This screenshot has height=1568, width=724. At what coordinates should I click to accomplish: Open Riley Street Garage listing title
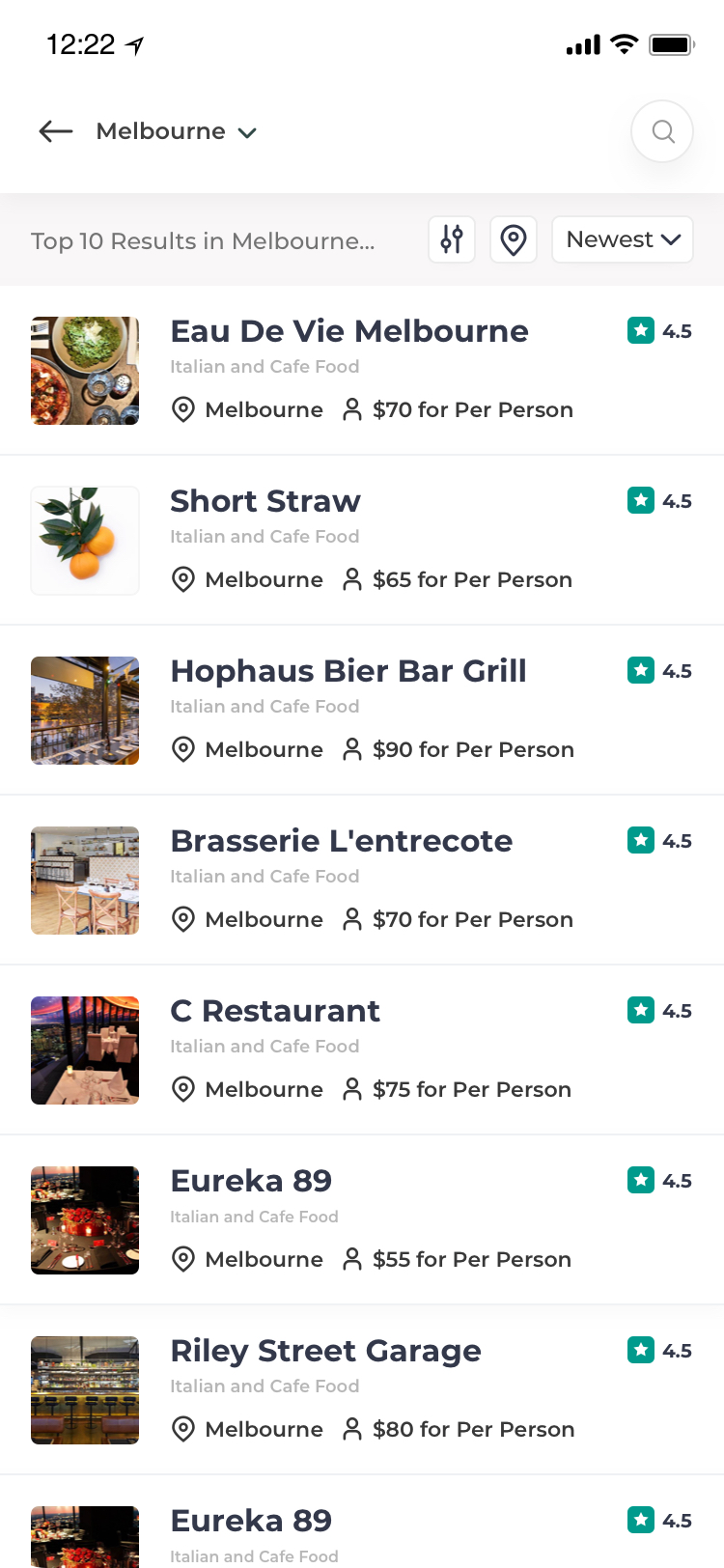pyautogui.click(x=325, y=1351)
